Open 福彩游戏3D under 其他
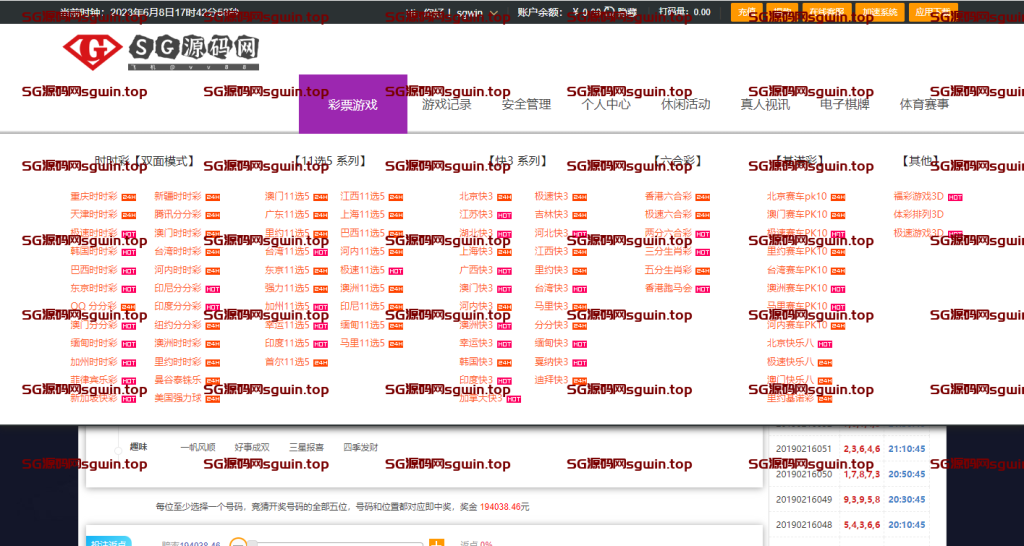This screenshot has height=546, width=1024. point(918,196)
